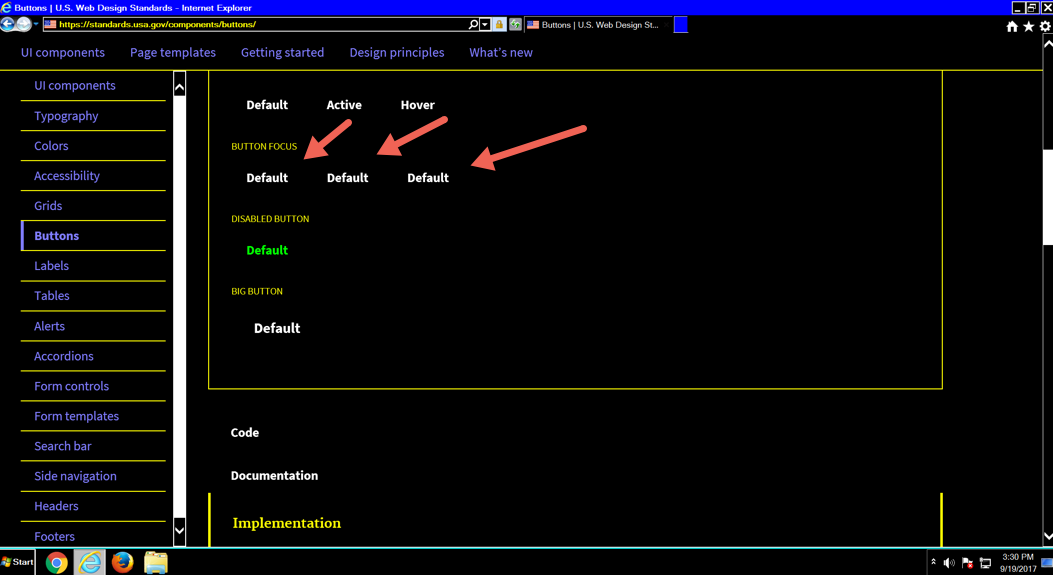Viewport: 1053px width, 575px height.
Task: Open a new blank tab
Action: [x=680, y=25]
